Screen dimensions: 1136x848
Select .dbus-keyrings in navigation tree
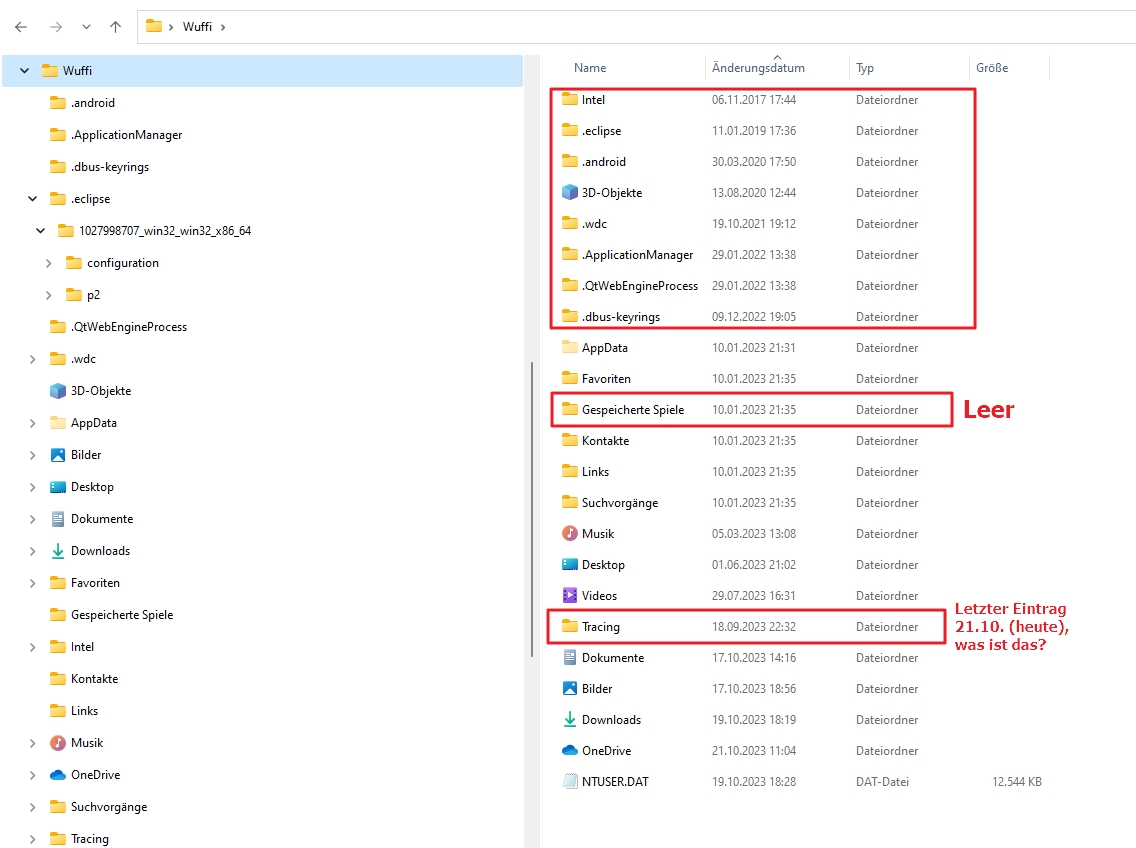click(x=99, y=167)
